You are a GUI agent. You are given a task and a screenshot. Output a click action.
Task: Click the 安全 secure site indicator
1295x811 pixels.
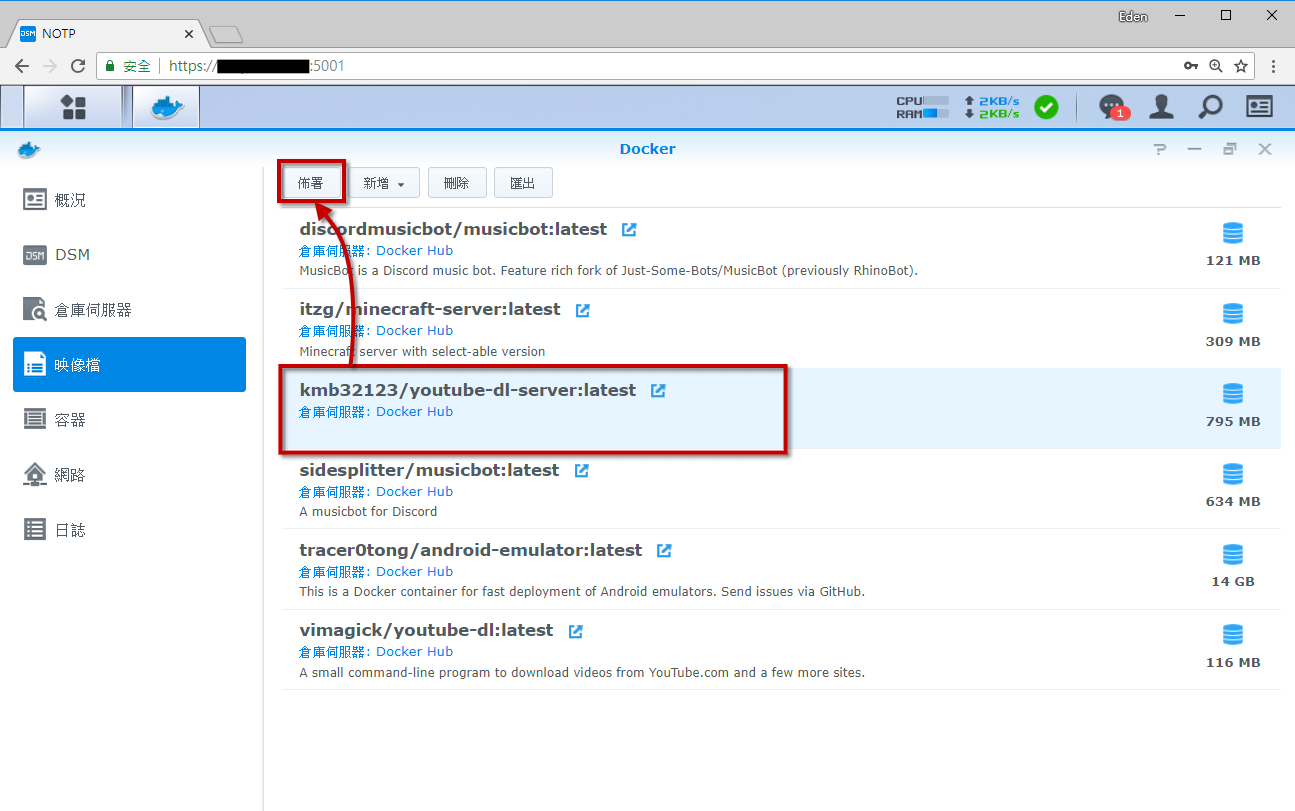click(x=127, y=66)
